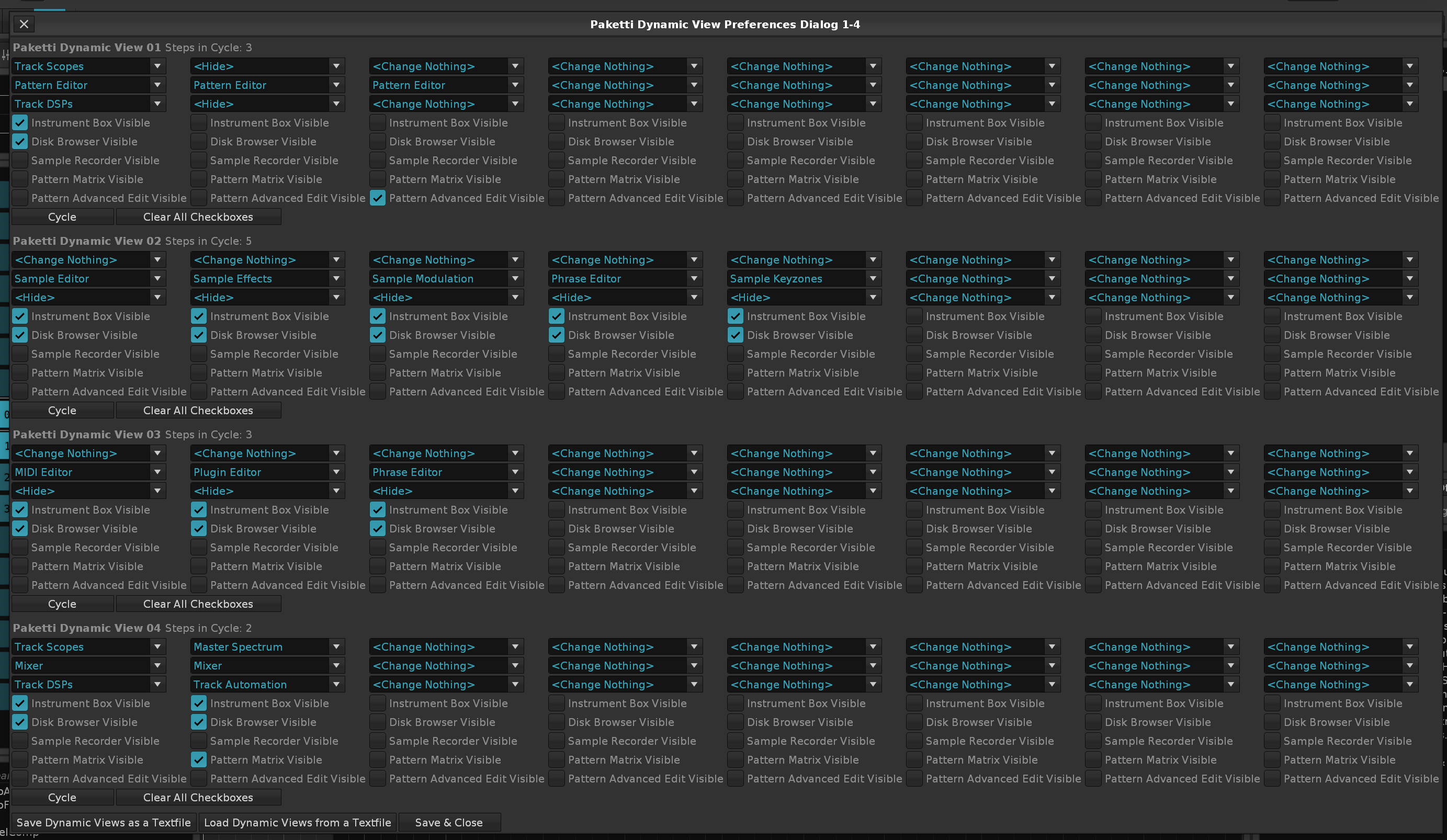Enable Sample Recorder Visible in View 01 first step

point(20,160)
